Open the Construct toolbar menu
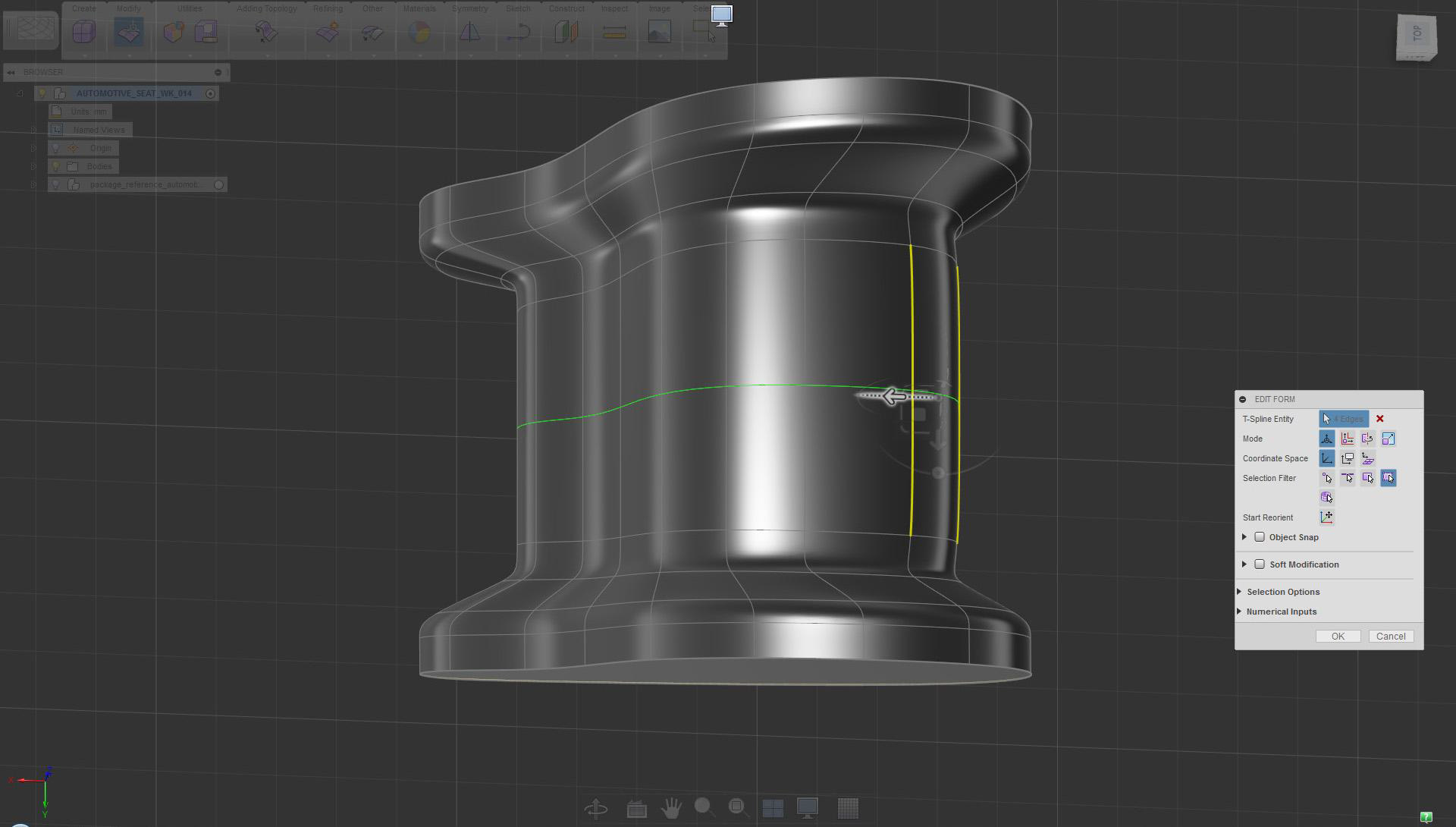 [566, 8]
